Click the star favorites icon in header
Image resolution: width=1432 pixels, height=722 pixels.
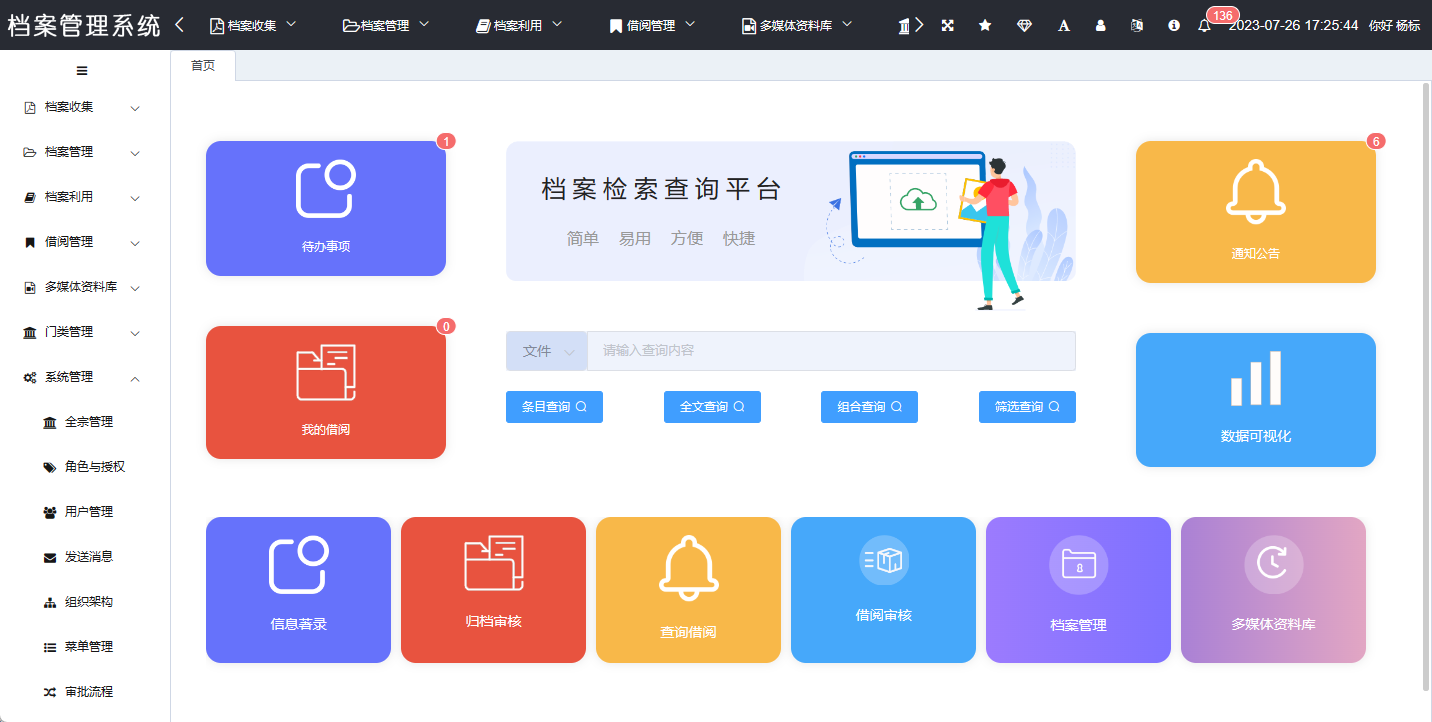[985, 26]
